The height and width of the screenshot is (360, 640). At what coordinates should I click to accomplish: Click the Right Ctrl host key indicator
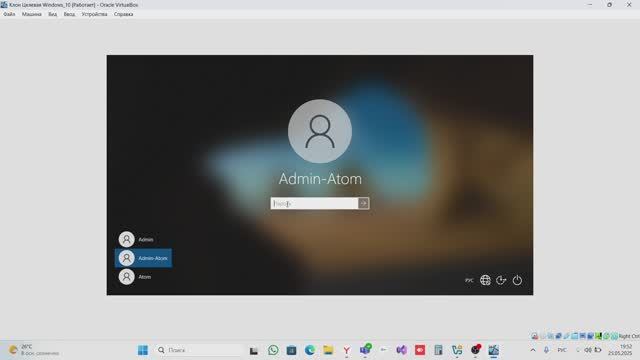coord(629,336)
